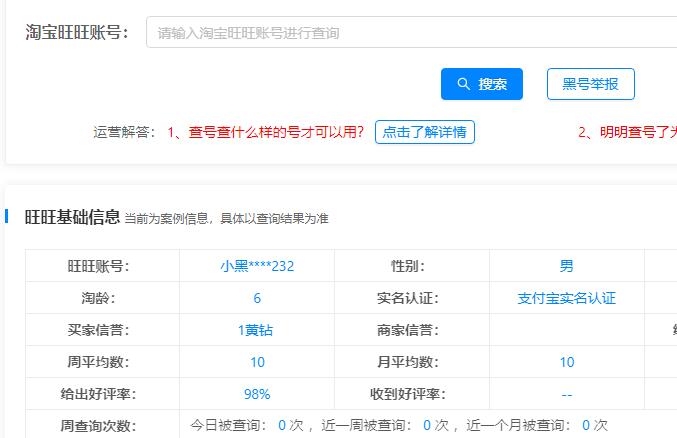Click the 淘龄 value 6

point(257,298)
